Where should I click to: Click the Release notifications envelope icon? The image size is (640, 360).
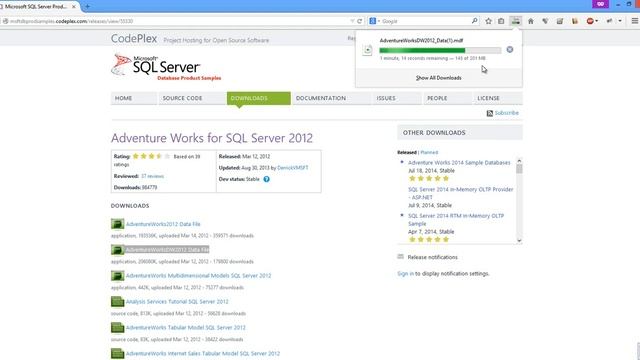400,257
